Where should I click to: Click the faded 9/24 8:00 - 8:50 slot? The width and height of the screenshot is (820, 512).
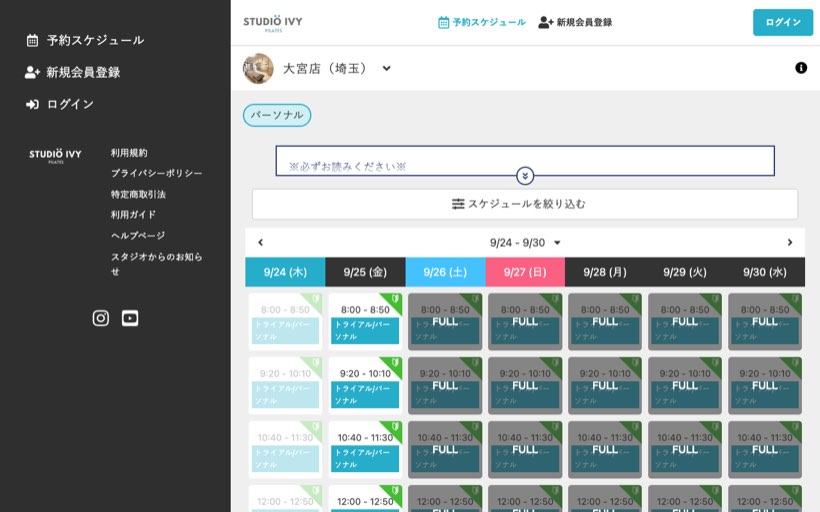pos(285,322)
